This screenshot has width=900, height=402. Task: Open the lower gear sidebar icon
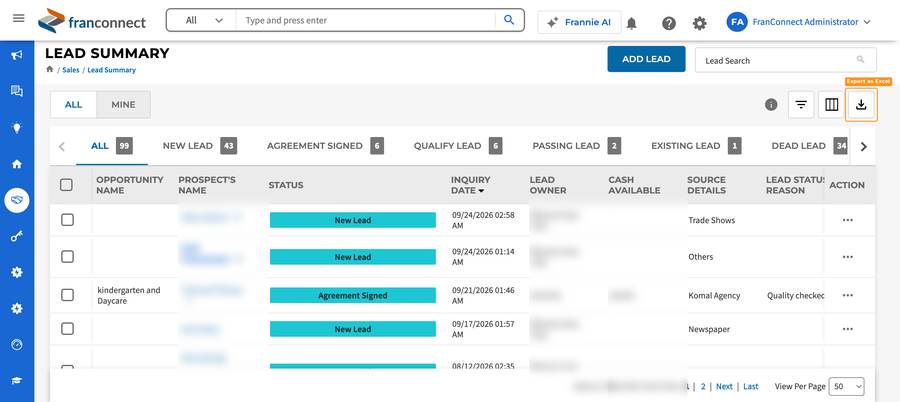(17, 308)
